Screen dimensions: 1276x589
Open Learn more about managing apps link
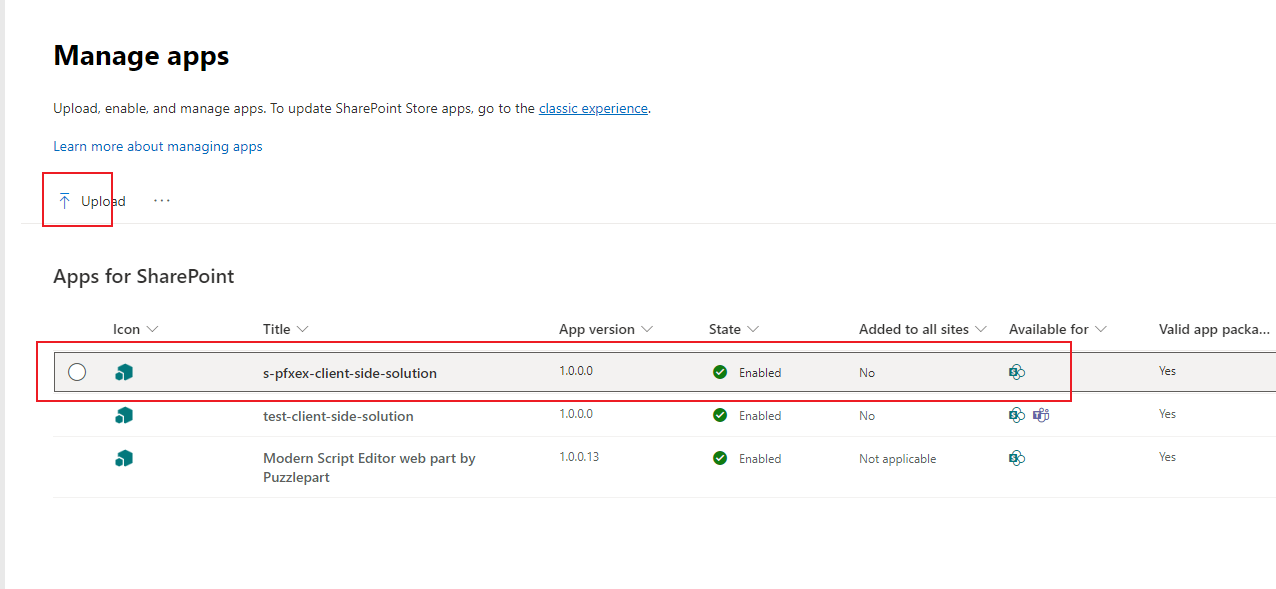point(158,146)
